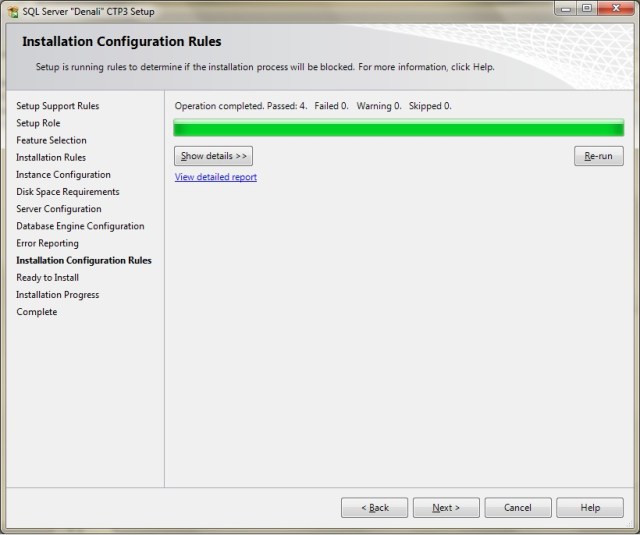Viewport: 640px width, 535px height.
Task: Select Setup Support Rules step
Action: click(58, 106)
